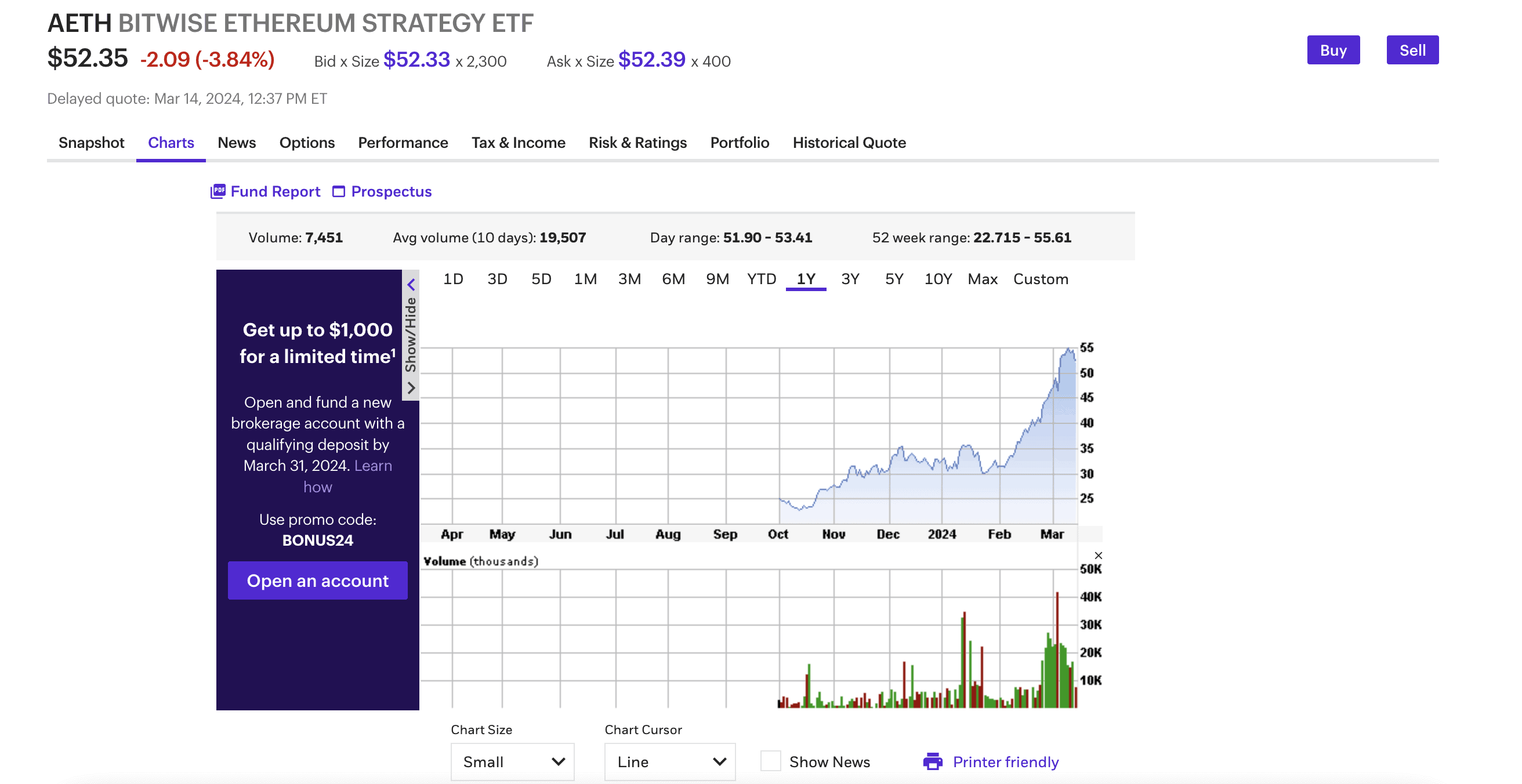Switch chart range to 1M
1522x784 pixels.
coord(585,279)
